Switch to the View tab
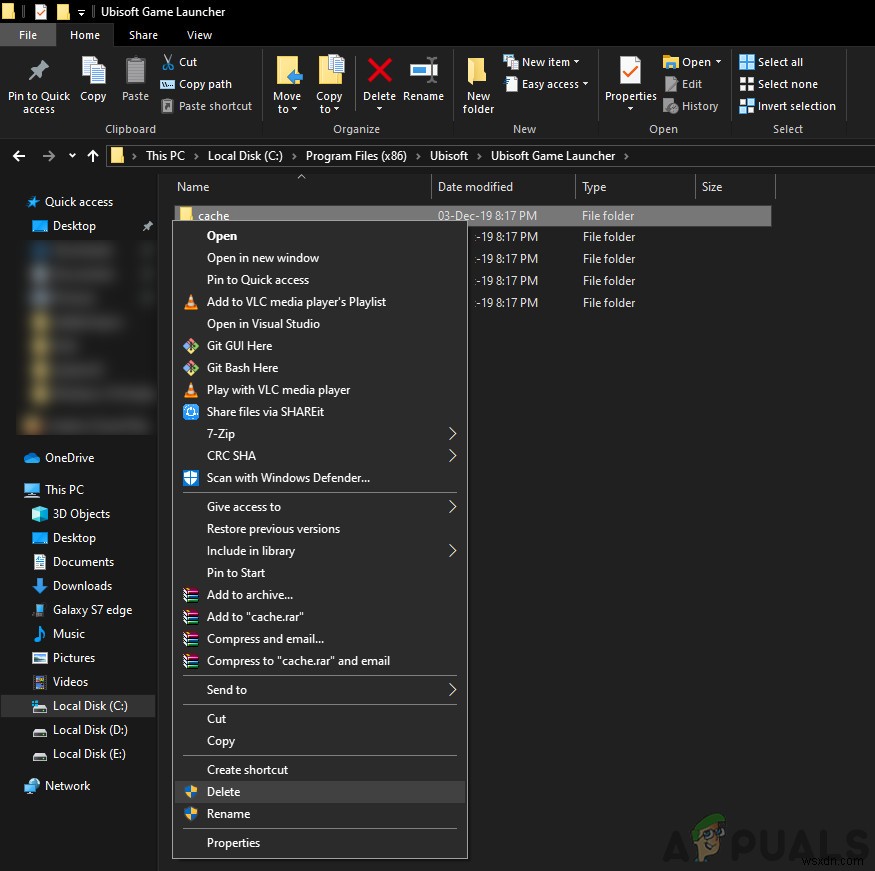This screenshot has width=875, height=871. pos(198,33)
